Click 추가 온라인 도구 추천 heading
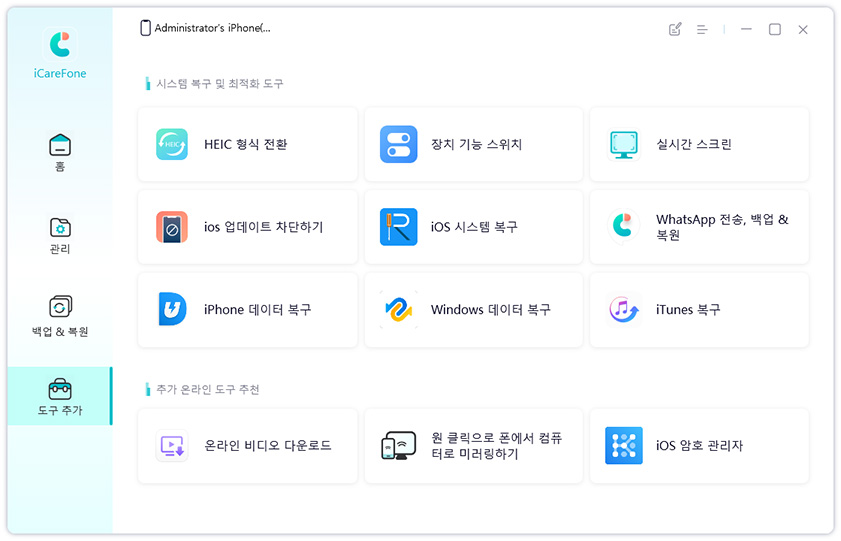This screenshot has width=841, height=541. [x=208, y=389]
